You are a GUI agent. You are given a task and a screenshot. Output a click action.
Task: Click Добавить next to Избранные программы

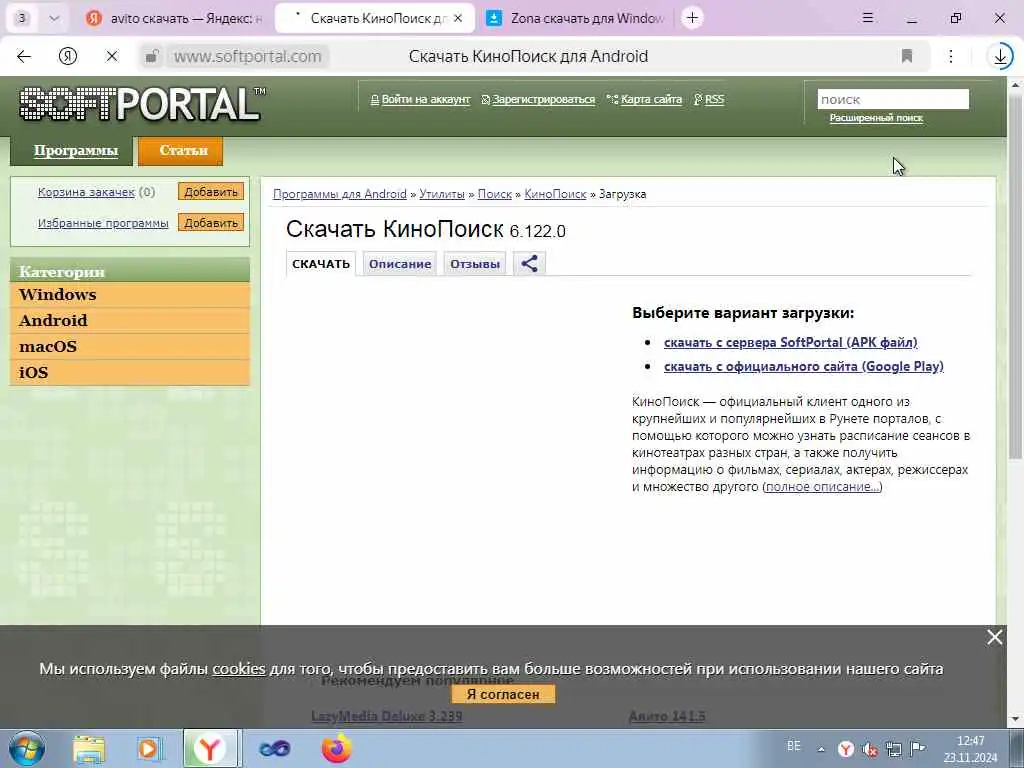tap(211, 223)
